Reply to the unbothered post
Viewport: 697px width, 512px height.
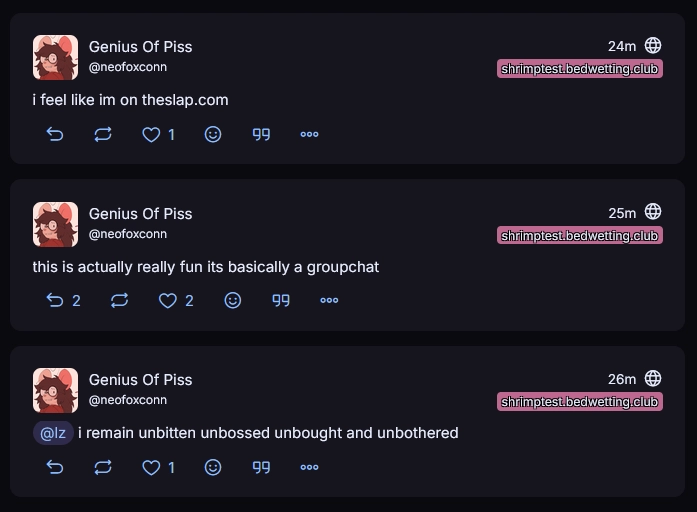coord(55,467)
